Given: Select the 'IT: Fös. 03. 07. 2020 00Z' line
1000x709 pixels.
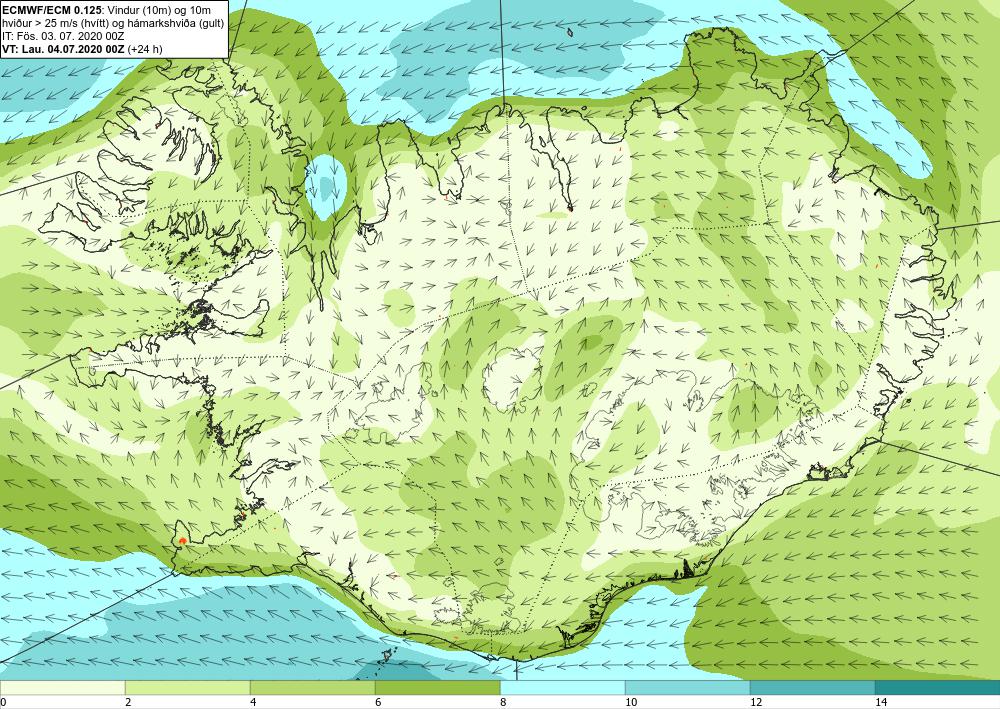Looking at the screenshot, I should coord(64,36).
